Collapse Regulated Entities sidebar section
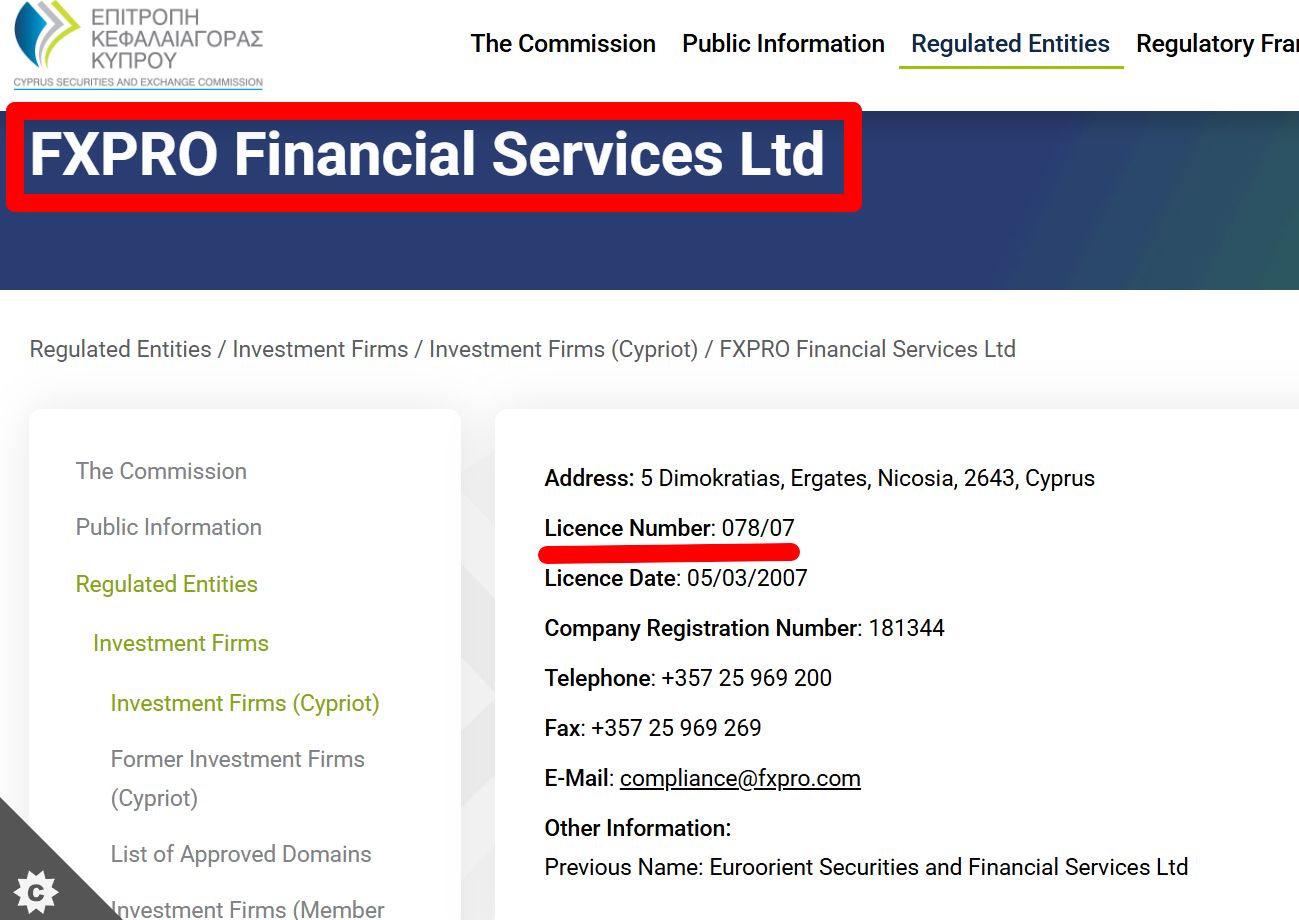 tap(167, 584)
